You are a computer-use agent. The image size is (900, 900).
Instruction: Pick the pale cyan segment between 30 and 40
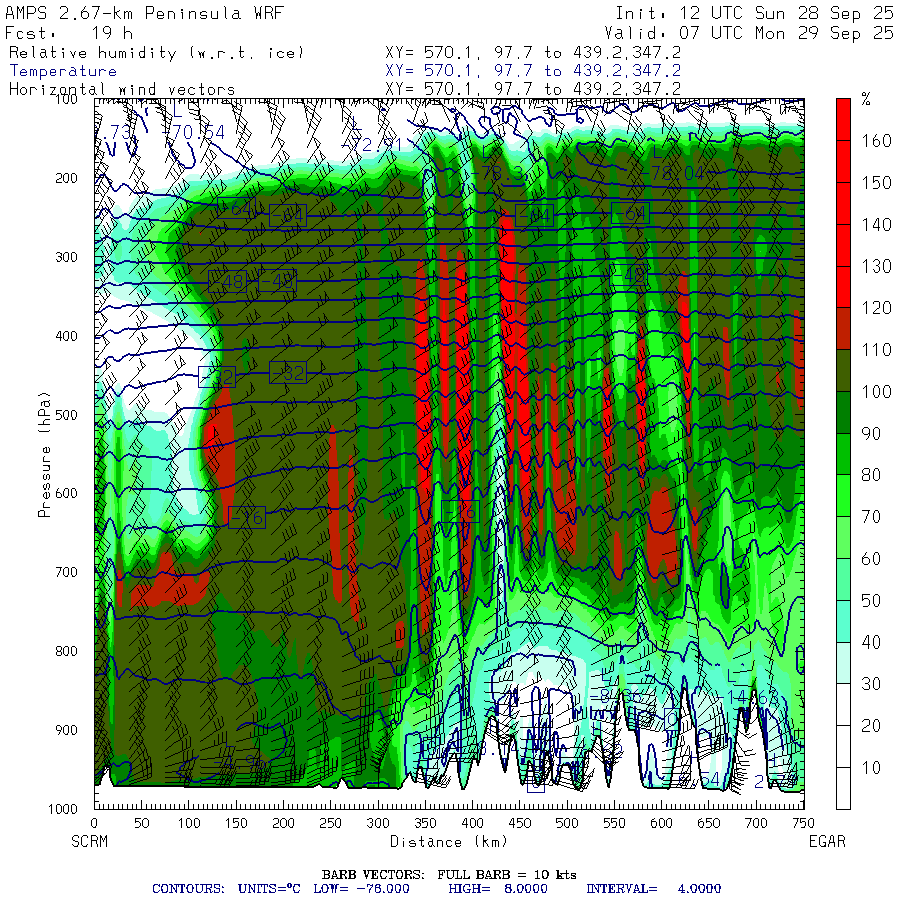843,663
